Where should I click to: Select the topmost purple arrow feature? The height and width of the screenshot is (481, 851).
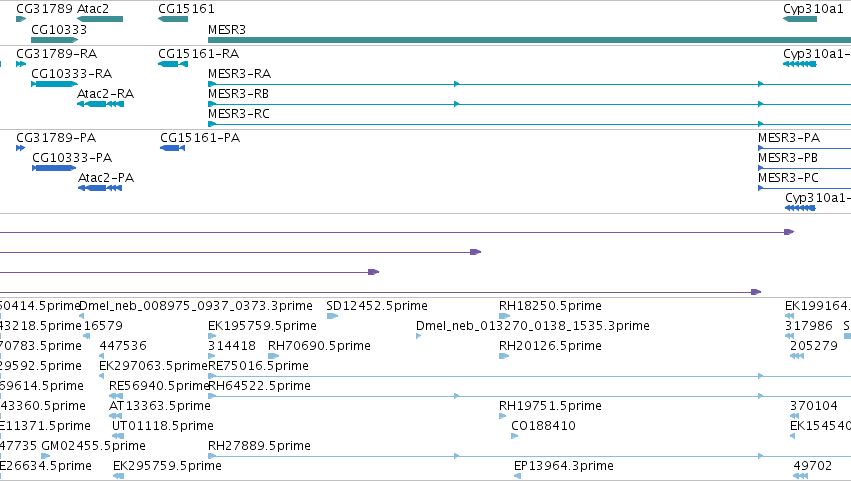click(x=397, y=232)
